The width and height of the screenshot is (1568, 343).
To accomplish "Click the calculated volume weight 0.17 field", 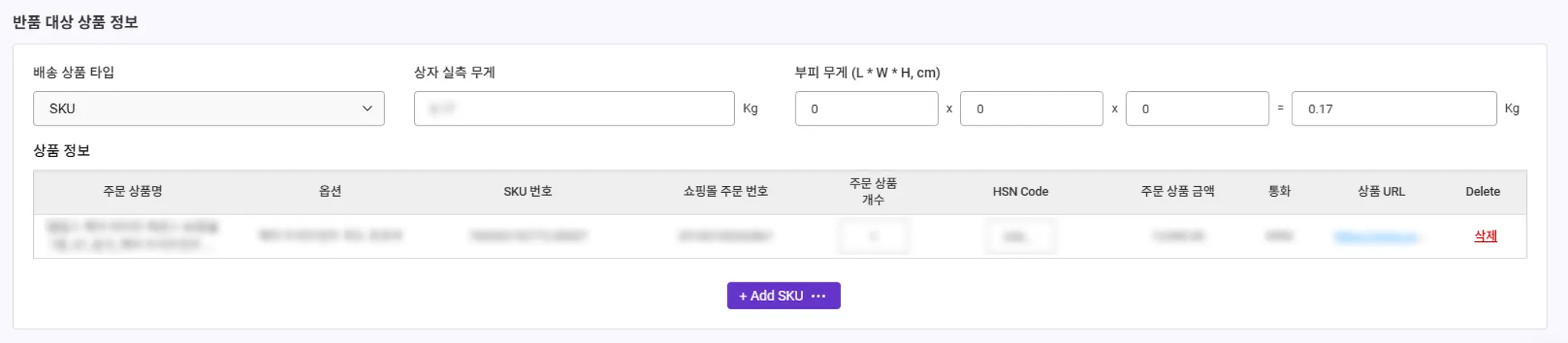I will [1393, 109].
